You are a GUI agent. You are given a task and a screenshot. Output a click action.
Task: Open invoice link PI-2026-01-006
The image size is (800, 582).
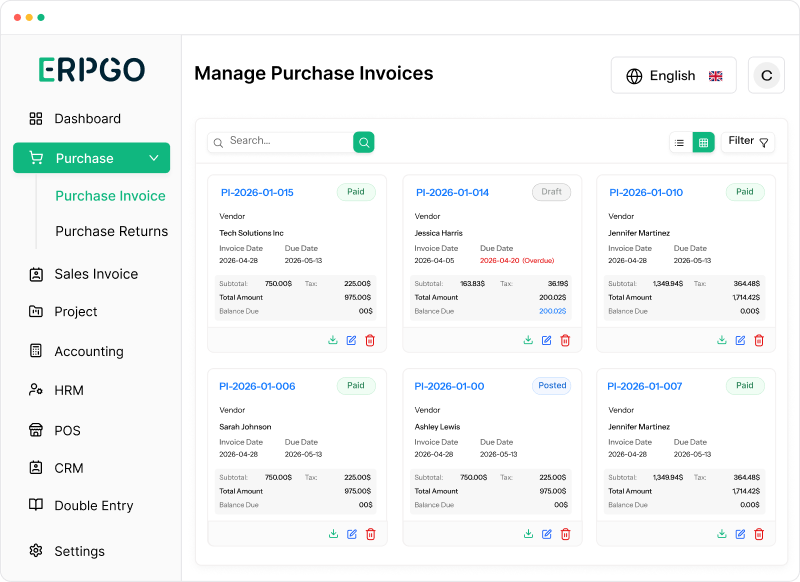coord(257,386)
